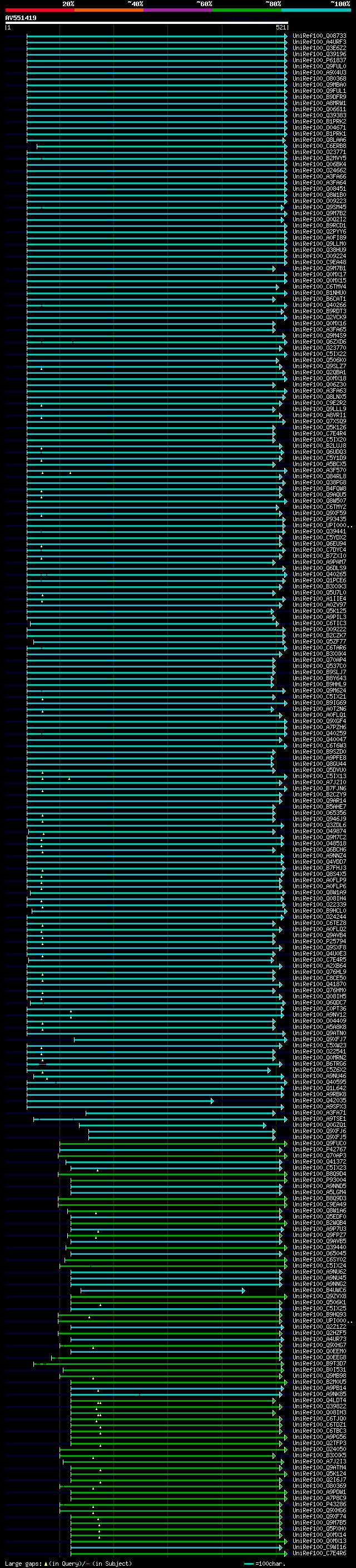
Task: Select label UniRef100_Q8LAA6
Action: pos(319,140)
